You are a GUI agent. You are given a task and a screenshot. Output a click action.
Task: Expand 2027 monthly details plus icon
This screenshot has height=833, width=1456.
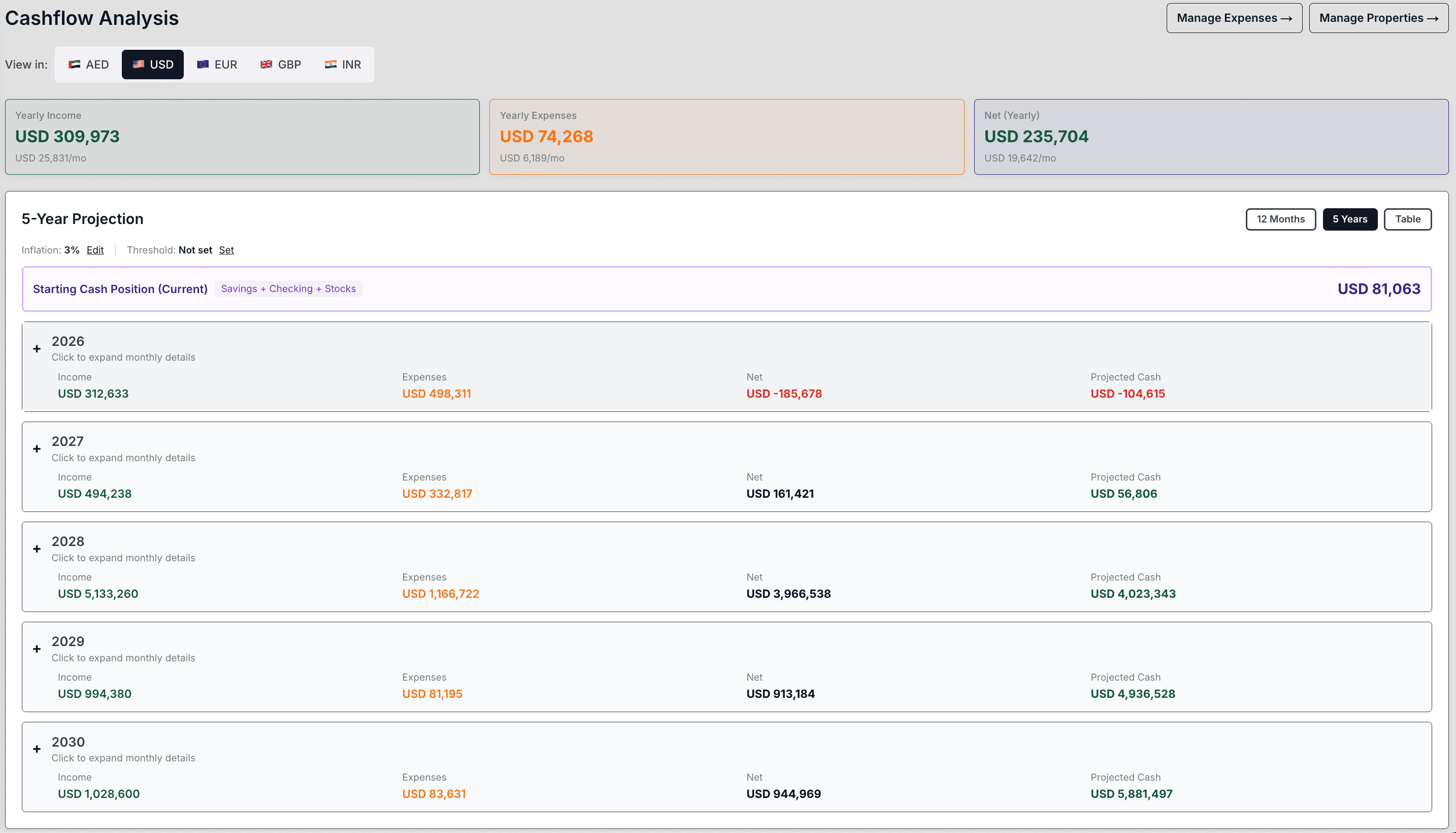[x=37, y=449]
